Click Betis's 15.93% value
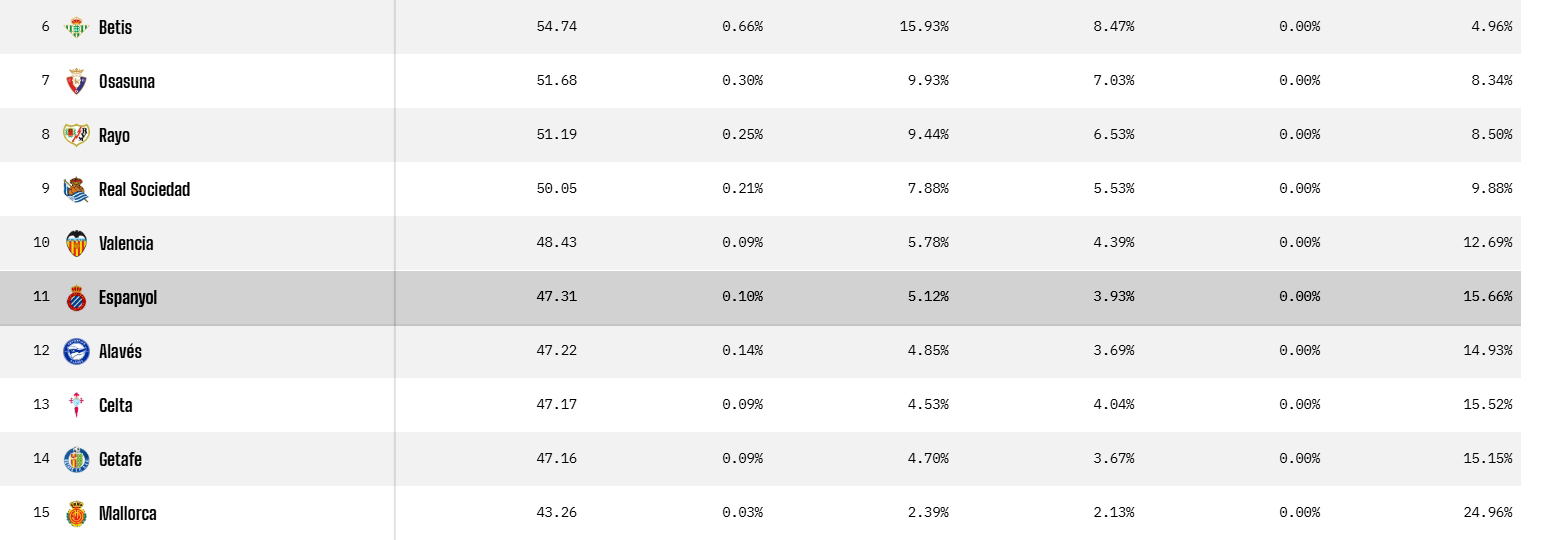 pyautogui.click(x=924, y=27)
